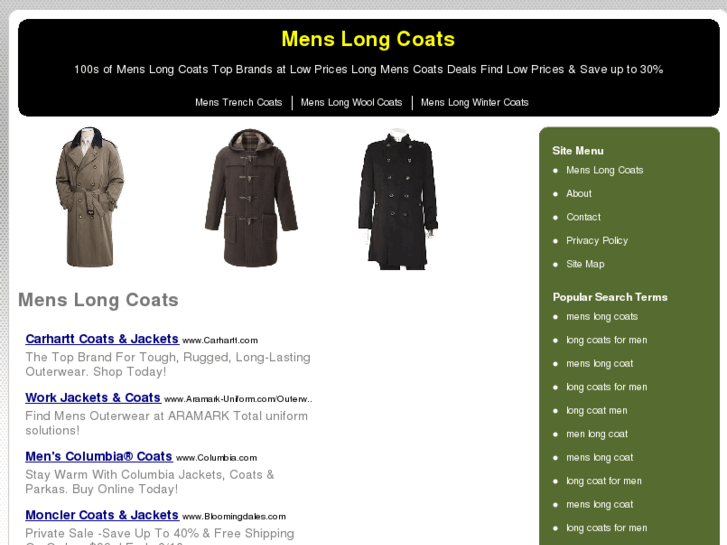Click the www.Carhartt.com ad URL
Screen dimensions: 727x545
click(x=220, y=340)
